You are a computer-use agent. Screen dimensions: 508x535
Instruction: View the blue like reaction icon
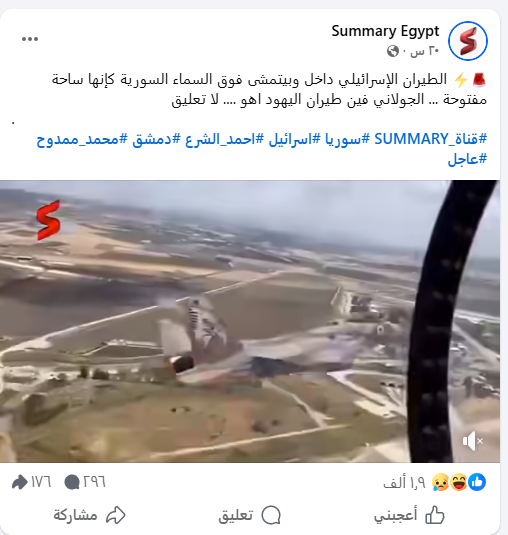coord(477,482)
